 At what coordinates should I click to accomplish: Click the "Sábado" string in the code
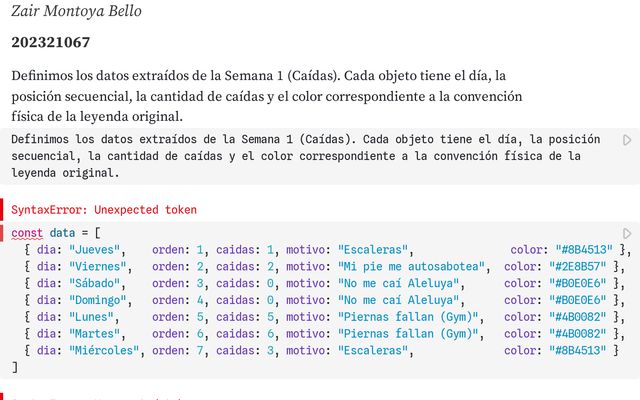[95, 283]
